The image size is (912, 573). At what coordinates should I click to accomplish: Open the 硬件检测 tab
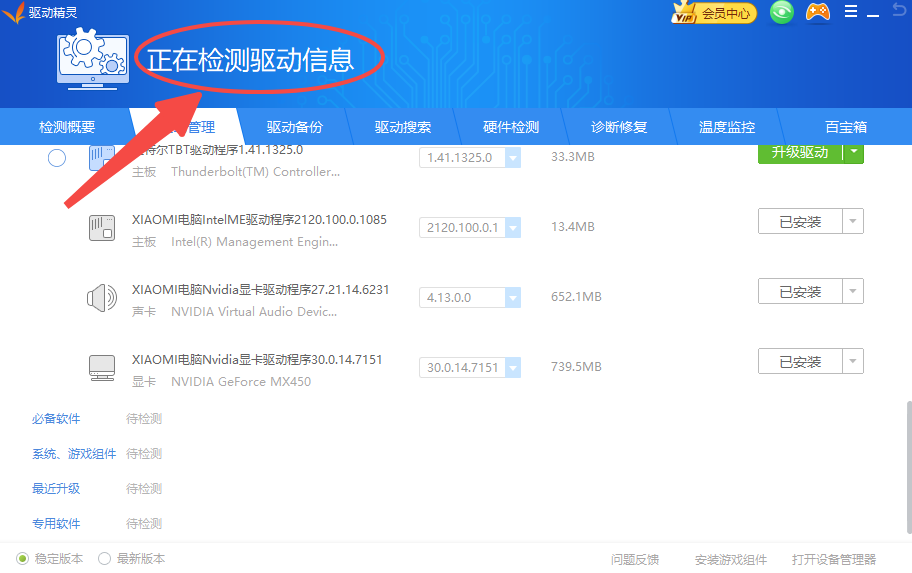(511, 127)
